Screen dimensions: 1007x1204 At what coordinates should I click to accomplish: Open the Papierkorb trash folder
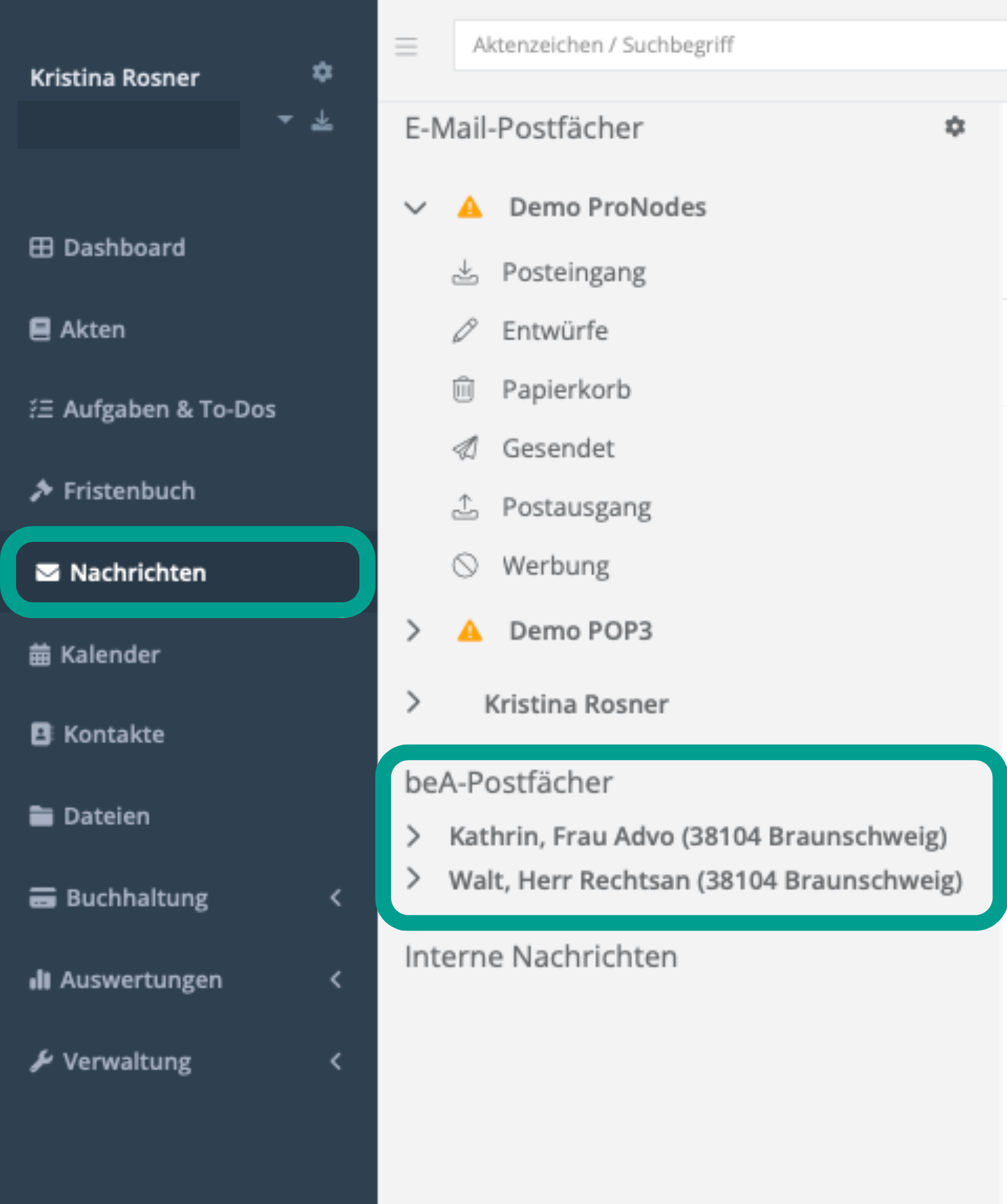pos(566,389)
